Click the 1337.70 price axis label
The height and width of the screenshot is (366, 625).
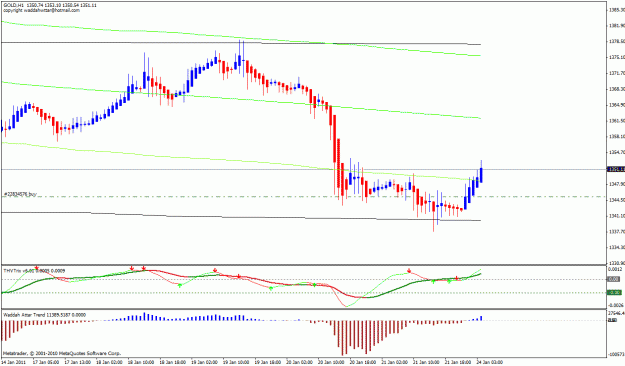coord(617,232)
